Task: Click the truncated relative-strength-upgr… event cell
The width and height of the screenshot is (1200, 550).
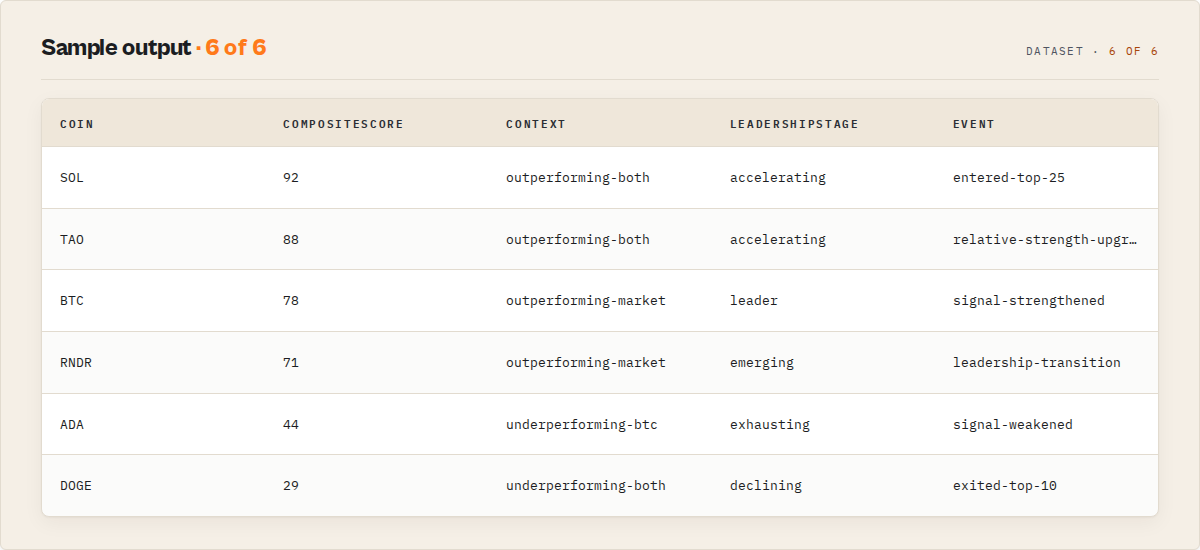Action: 1045,240
